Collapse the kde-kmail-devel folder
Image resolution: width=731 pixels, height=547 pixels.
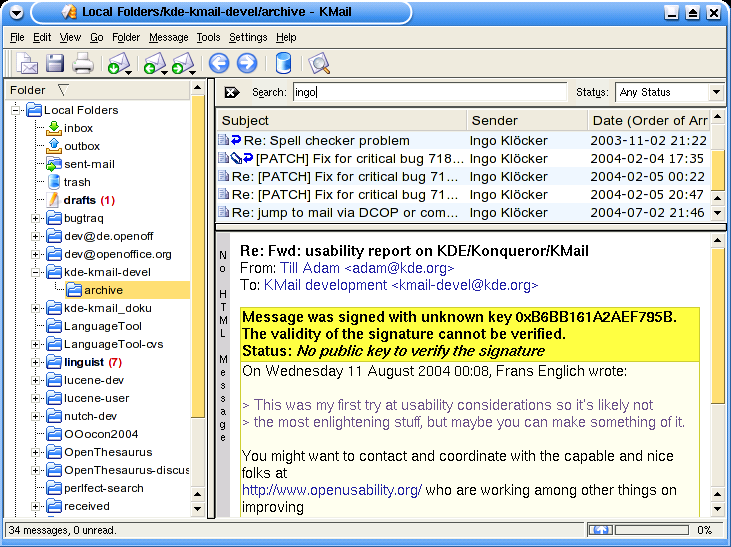(36, 272)
